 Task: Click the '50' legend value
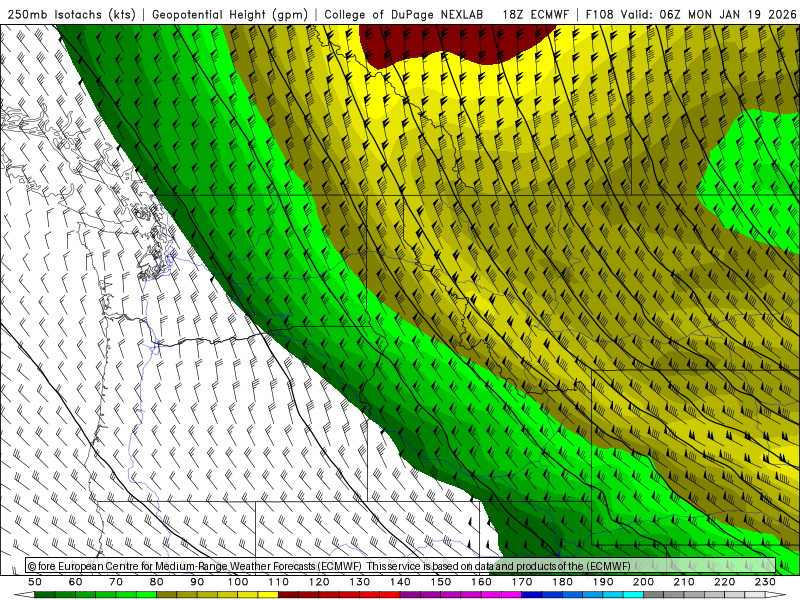coord(35,582)
